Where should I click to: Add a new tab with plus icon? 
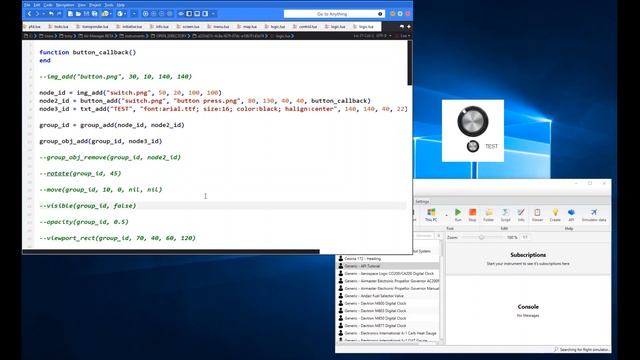[409, 27]
